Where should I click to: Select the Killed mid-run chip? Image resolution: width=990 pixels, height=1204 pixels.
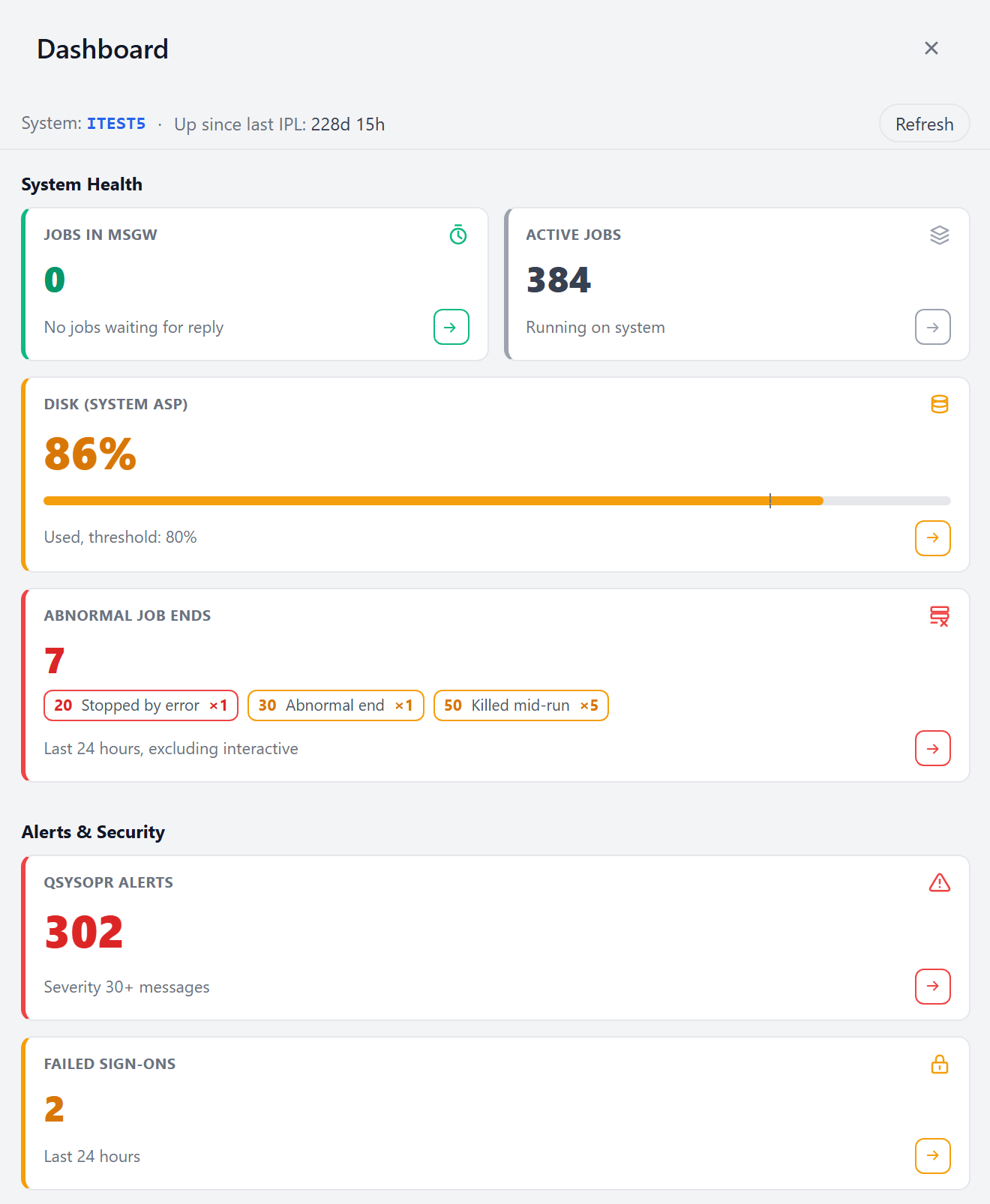coord(521,705)
